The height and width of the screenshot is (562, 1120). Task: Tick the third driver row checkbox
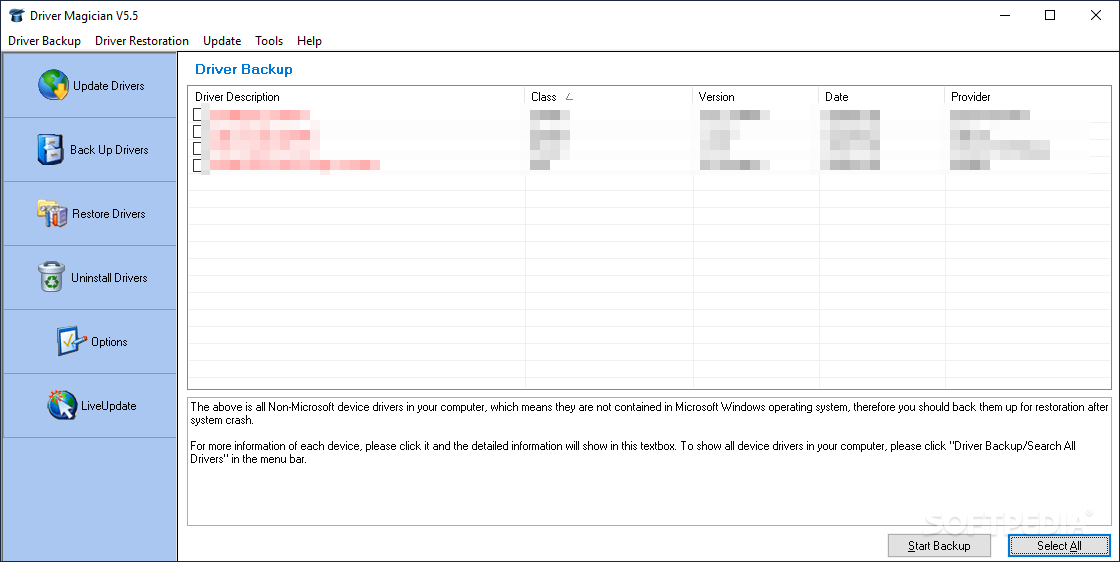[x=198, y=149]
